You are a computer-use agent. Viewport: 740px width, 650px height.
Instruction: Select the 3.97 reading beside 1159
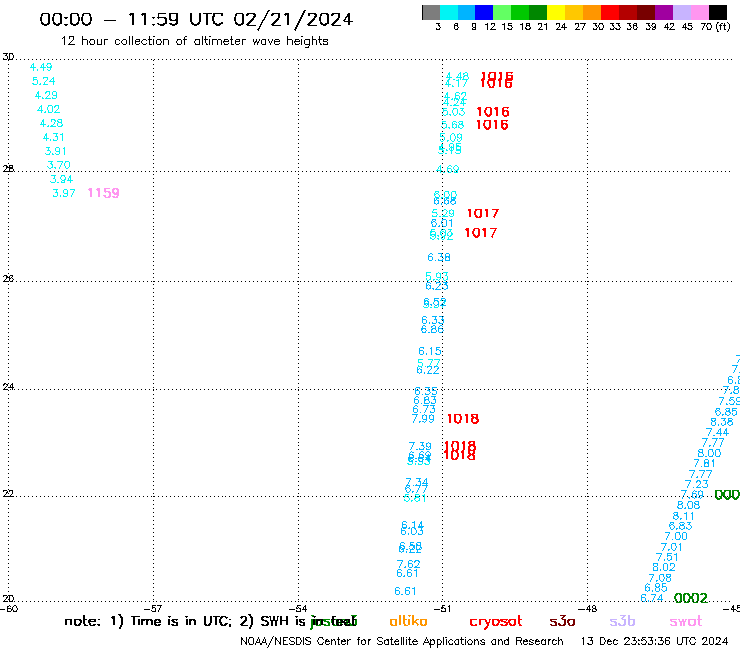point(64,193)
